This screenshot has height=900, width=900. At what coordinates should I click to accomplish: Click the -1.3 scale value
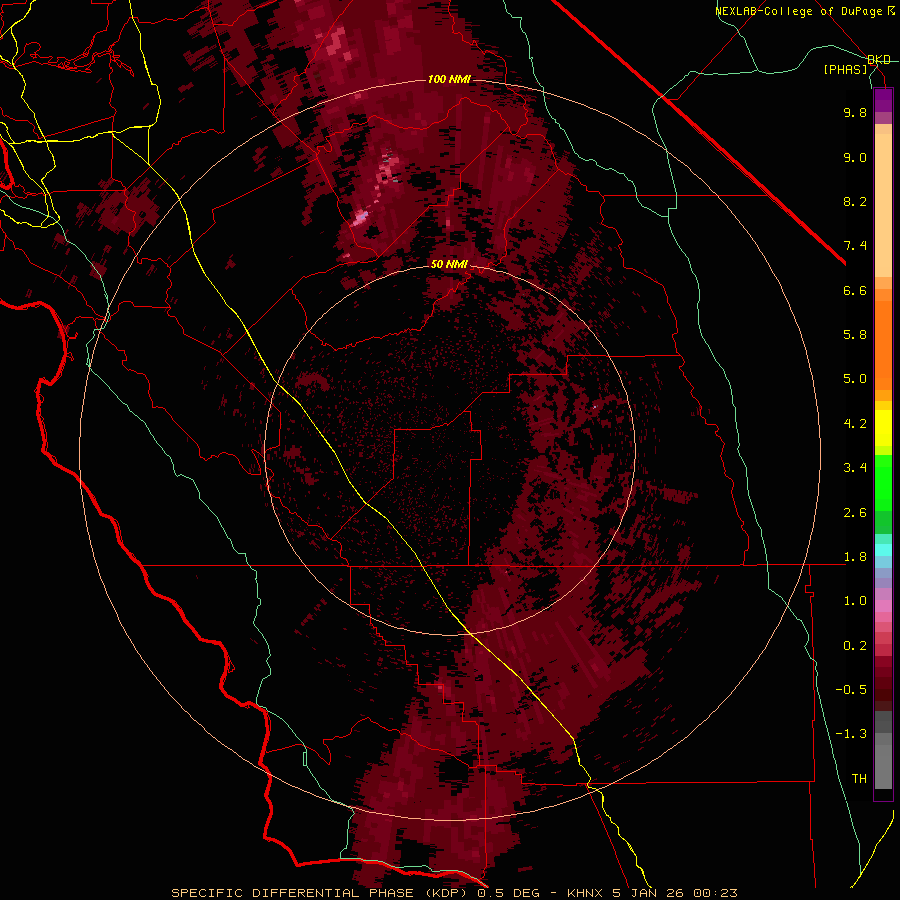pyautogui.click(x=851, y=734)
